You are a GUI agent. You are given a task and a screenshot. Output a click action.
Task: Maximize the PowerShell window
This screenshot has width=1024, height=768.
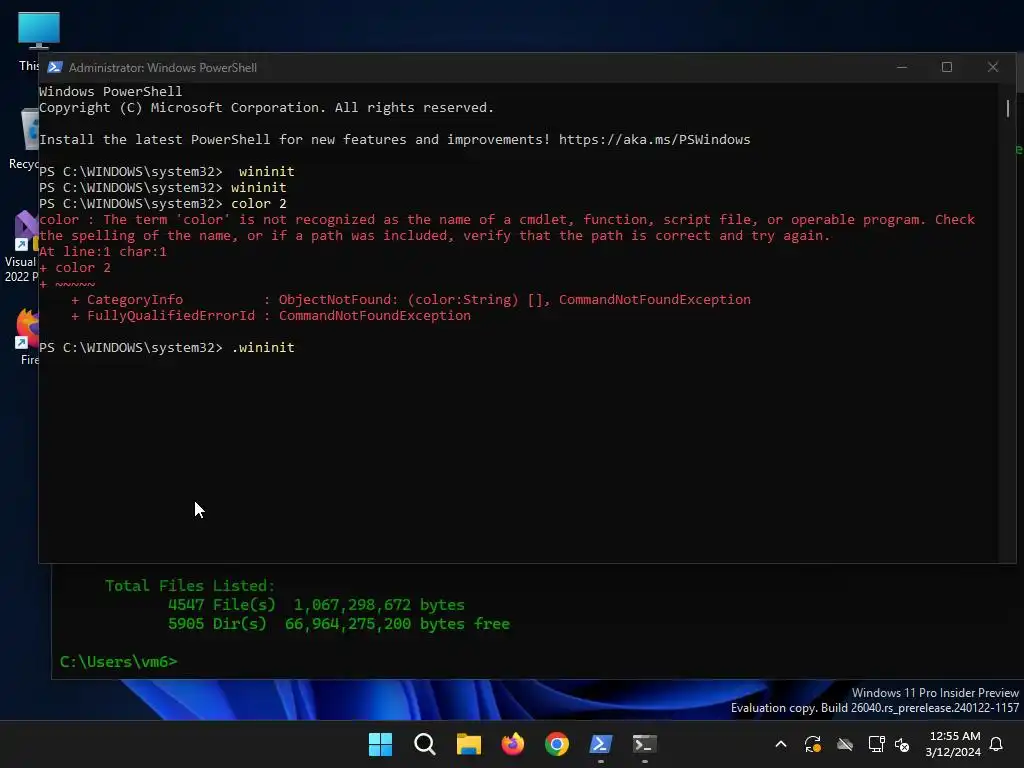point(947,67)
